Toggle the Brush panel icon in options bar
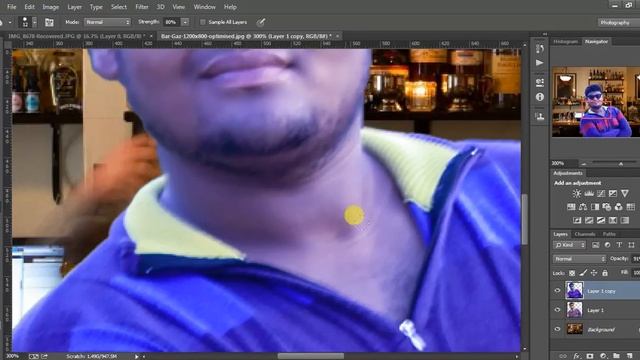 click(x=49, y=22)
